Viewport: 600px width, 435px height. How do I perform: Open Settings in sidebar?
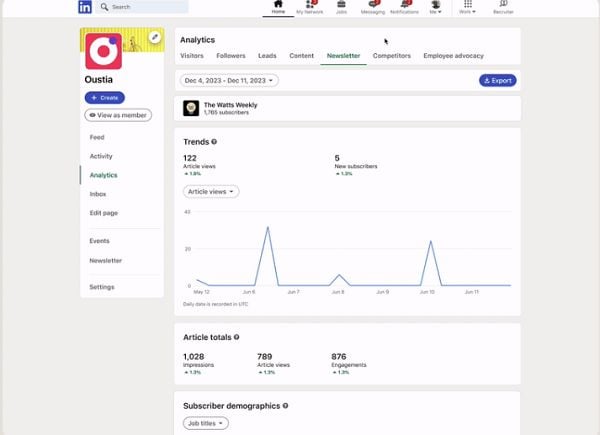[102, 287]
